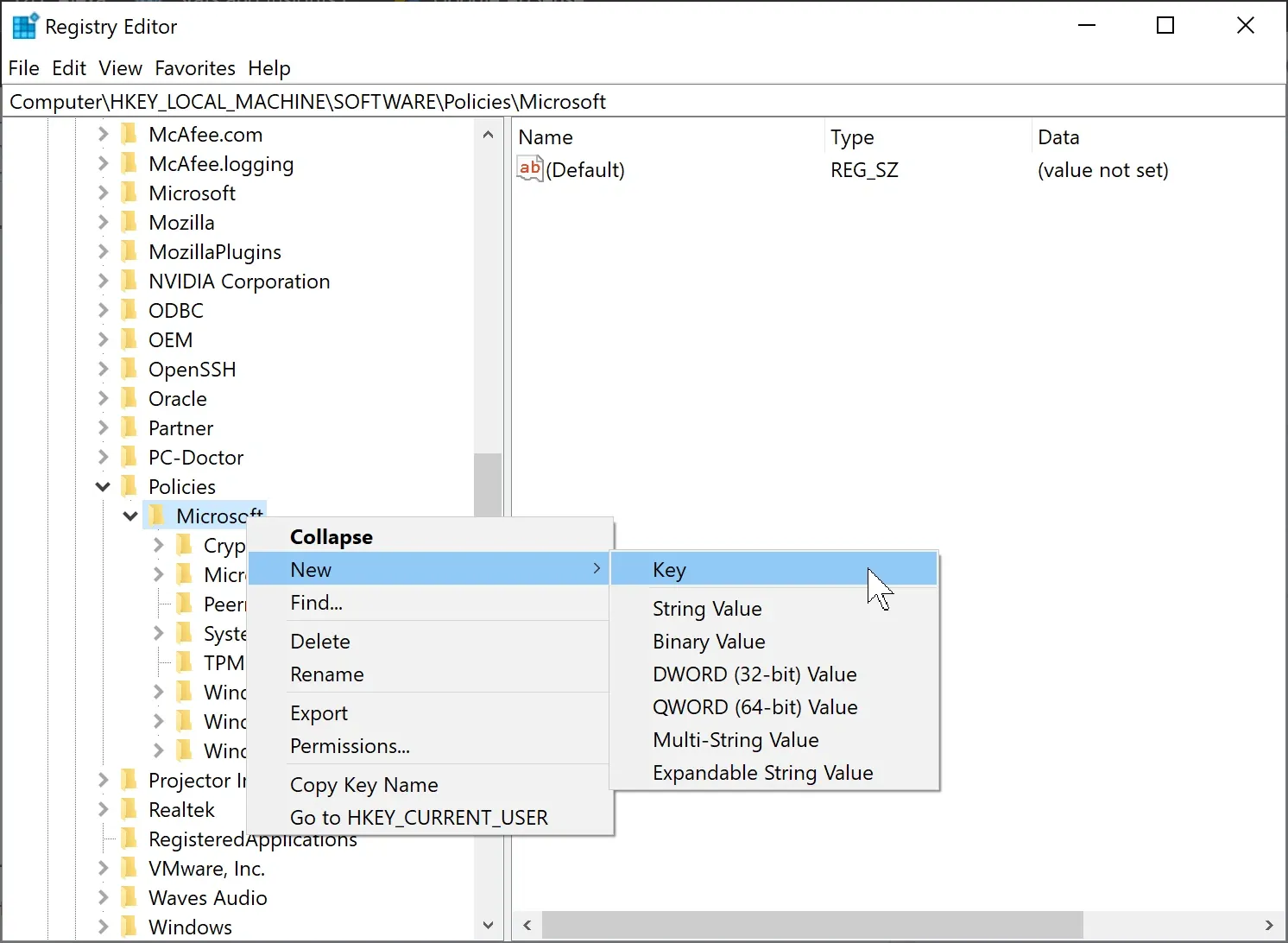Screen dimensions: 1288x943
Task: Expand the Mozilla key
Action: 104,222
